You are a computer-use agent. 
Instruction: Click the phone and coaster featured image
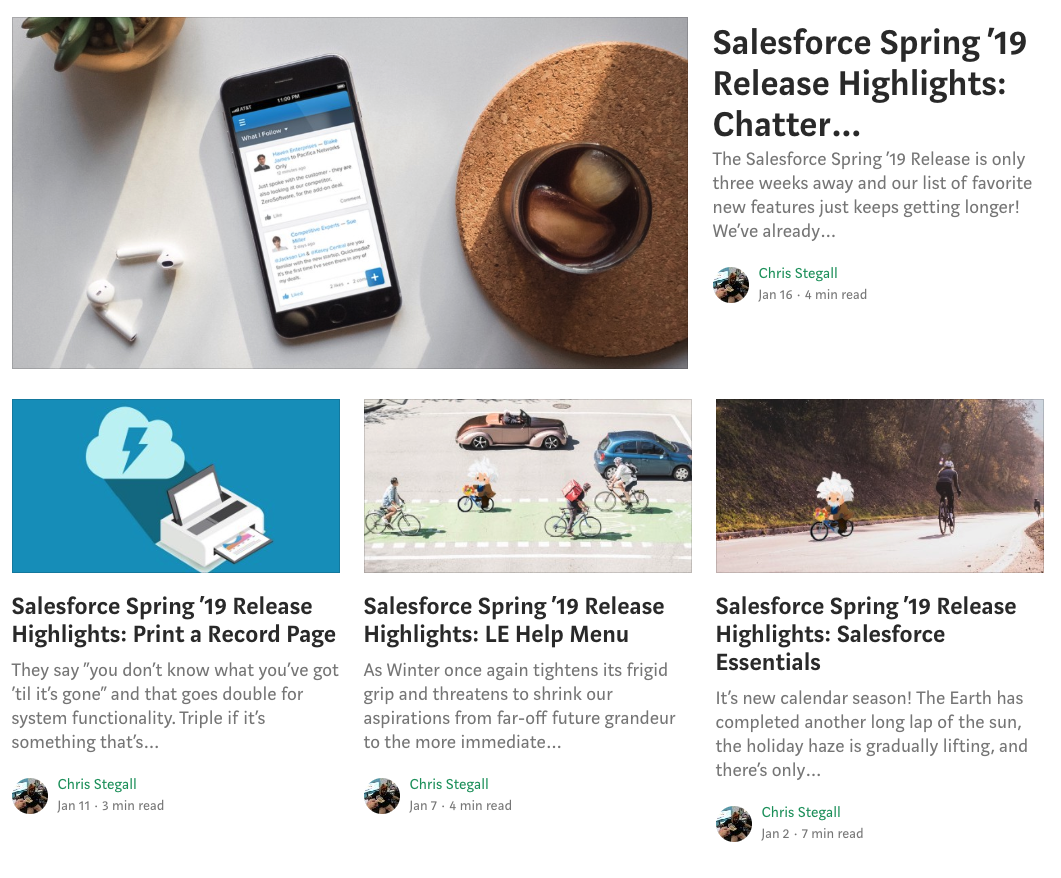click(350, 193)
